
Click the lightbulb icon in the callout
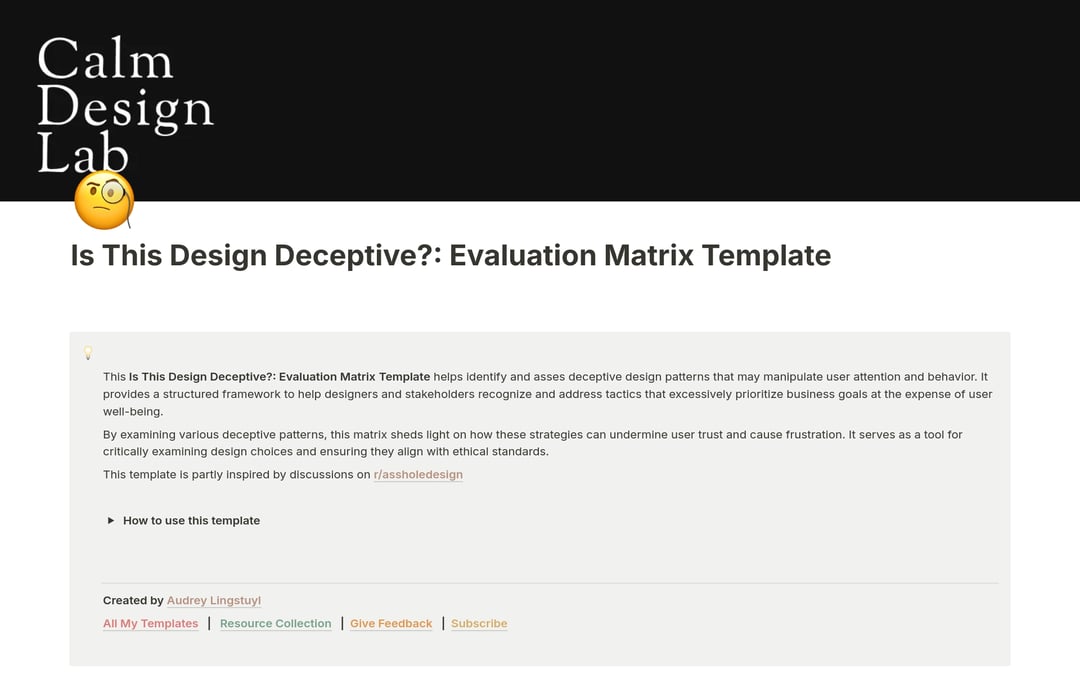[x=88, y=353]
